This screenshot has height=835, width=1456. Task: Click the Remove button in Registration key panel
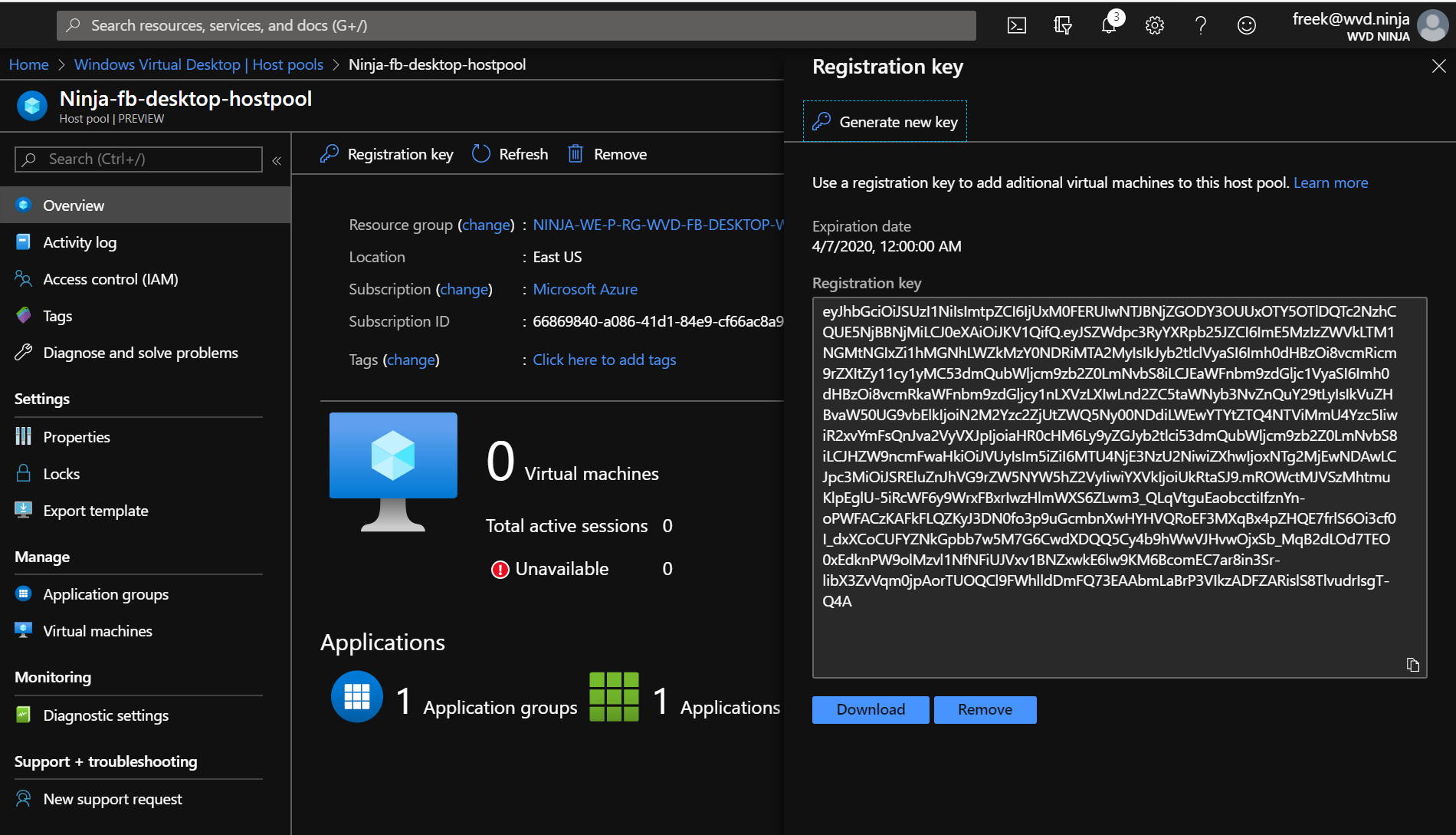tap(985, 710)
